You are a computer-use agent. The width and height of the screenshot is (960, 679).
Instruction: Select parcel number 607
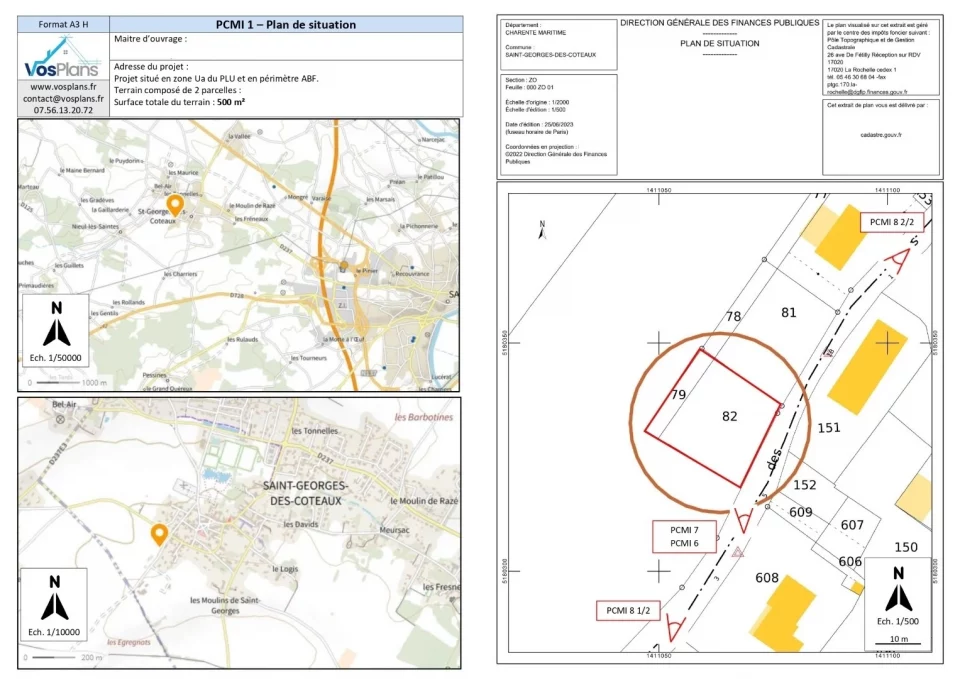(852, 525)
